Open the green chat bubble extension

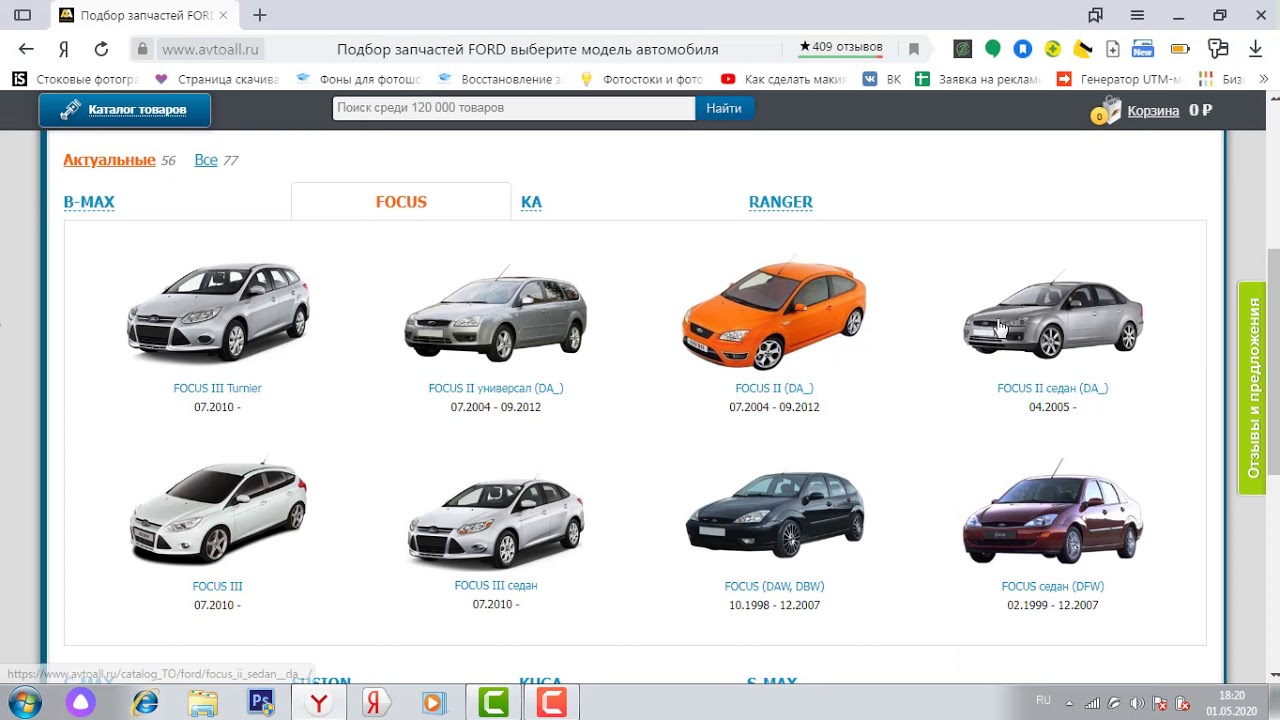click(x=992, y=49)
